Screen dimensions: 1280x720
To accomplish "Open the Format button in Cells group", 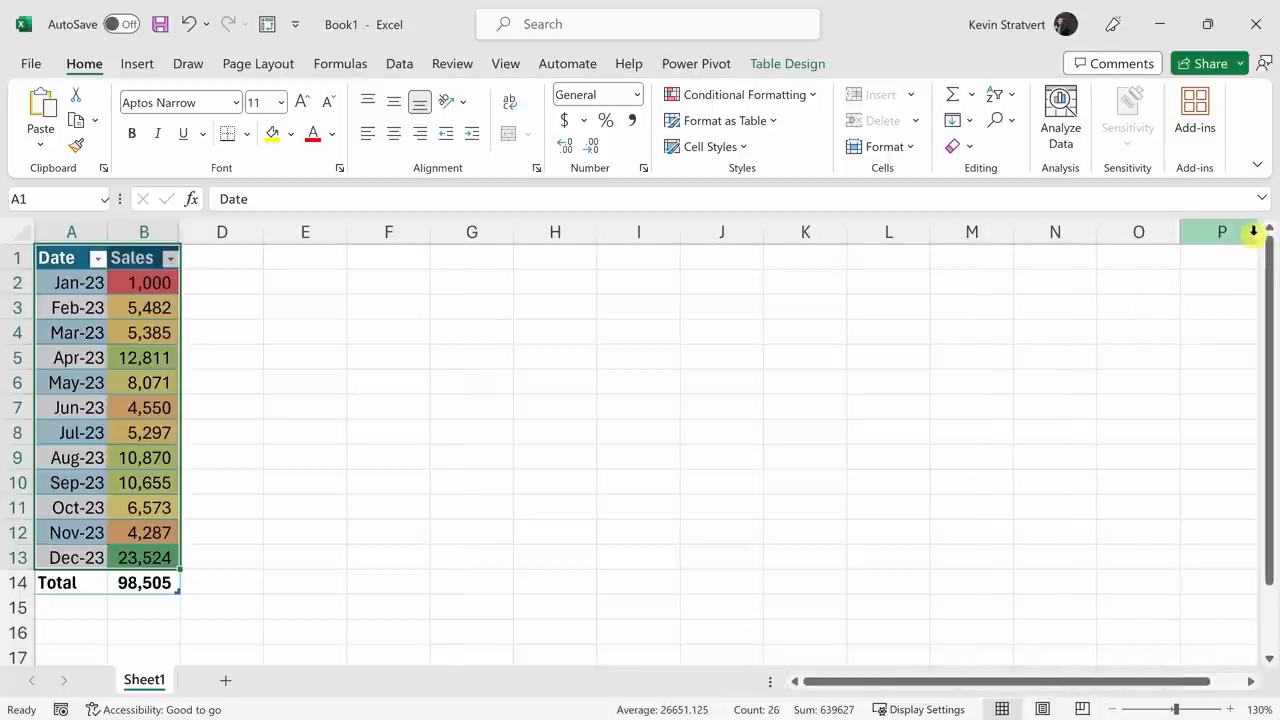I will [x=880, y=146].
